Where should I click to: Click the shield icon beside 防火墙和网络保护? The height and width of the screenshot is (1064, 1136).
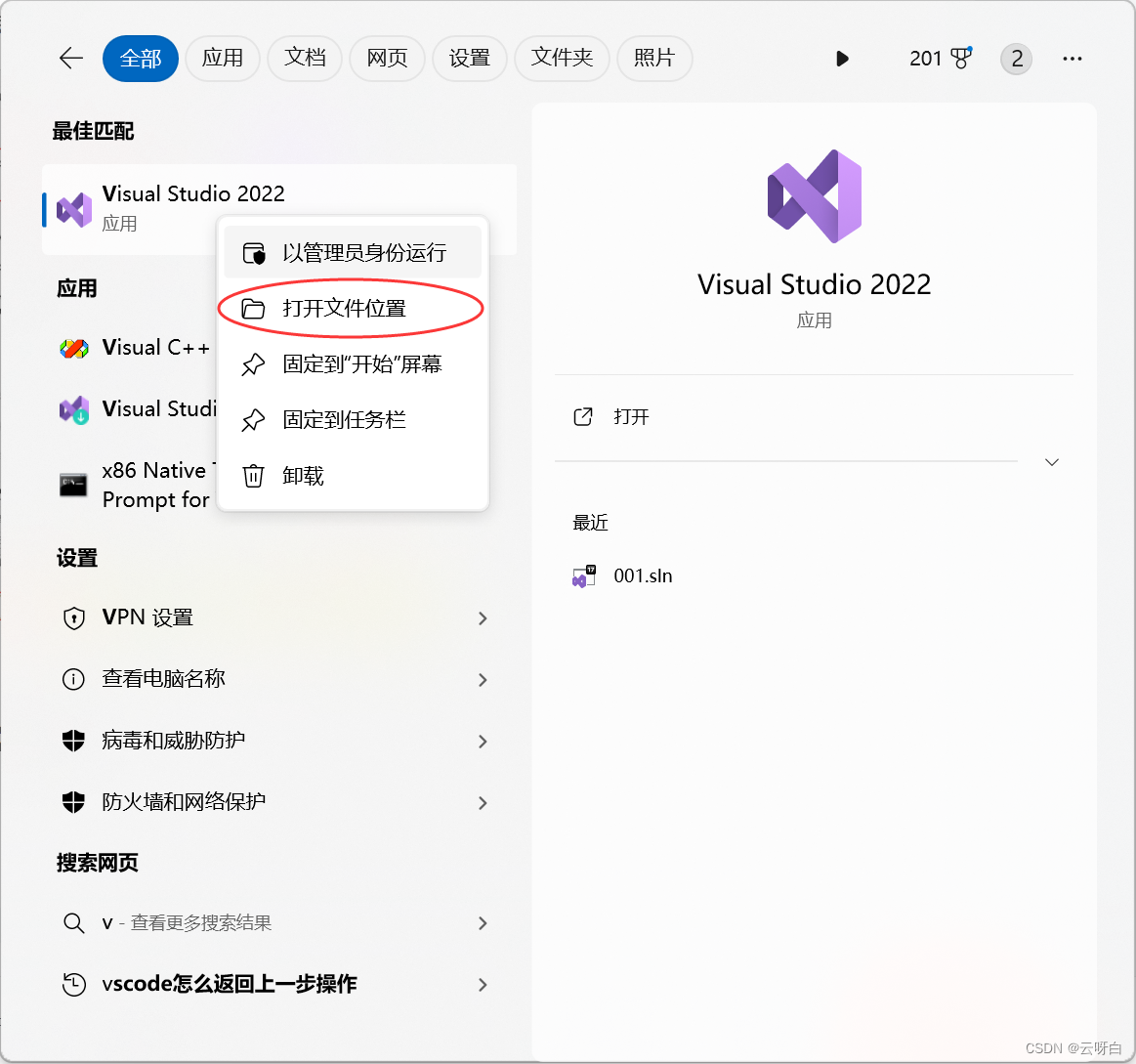(74, 802)
